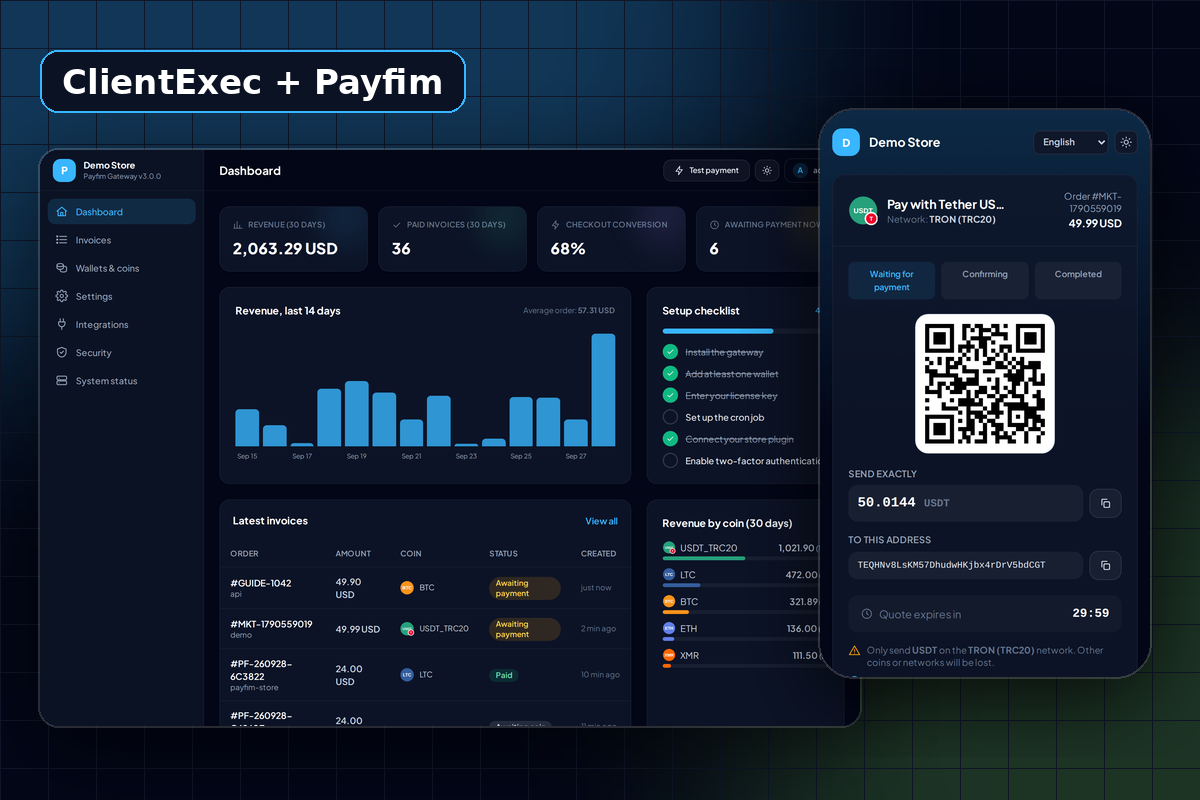Image resolution: width=1200 pixels, height=800 pixels.
Task: Click BTC icon in Revenue by coin
Action: coord(669,602)
